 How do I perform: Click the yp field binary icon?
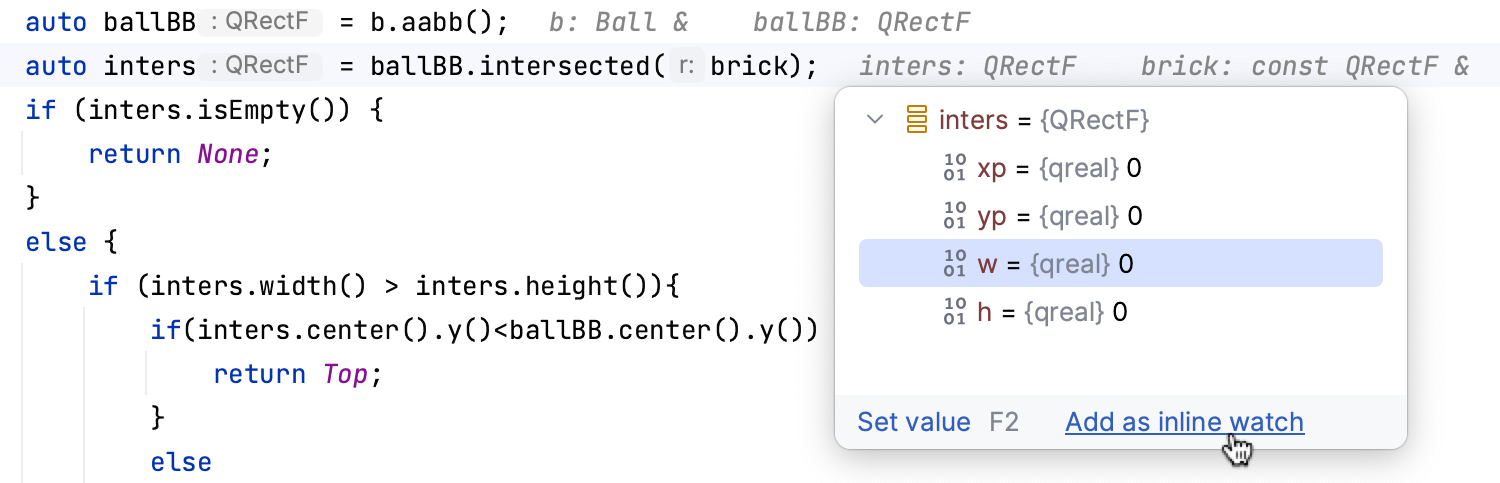955,216
